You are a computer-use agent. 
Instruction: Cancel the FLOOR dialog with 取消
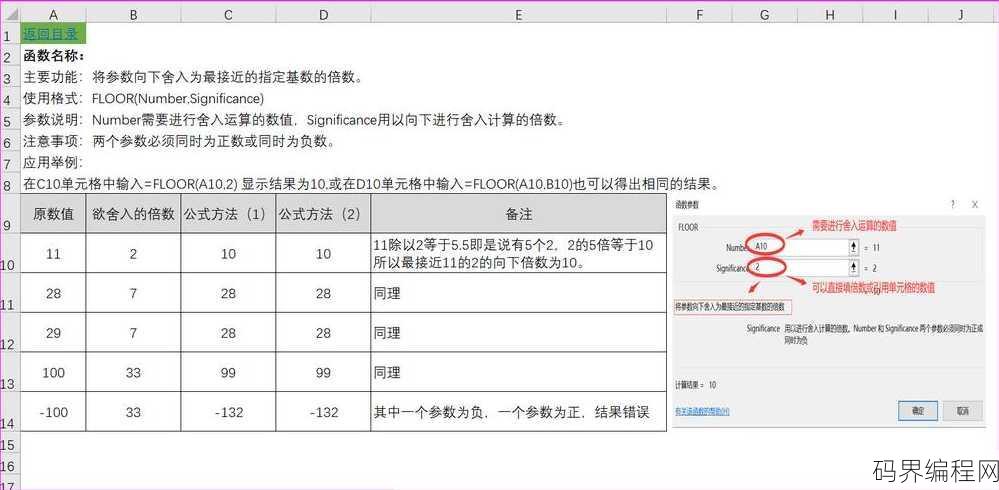click(x=962, y=411)
